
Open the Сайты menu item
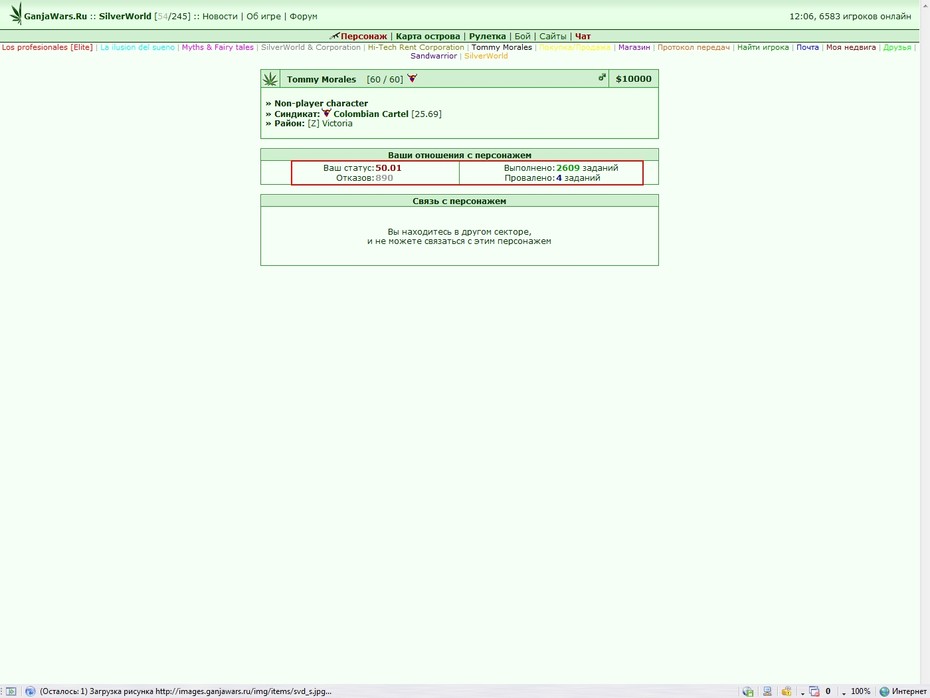[553, 36]
